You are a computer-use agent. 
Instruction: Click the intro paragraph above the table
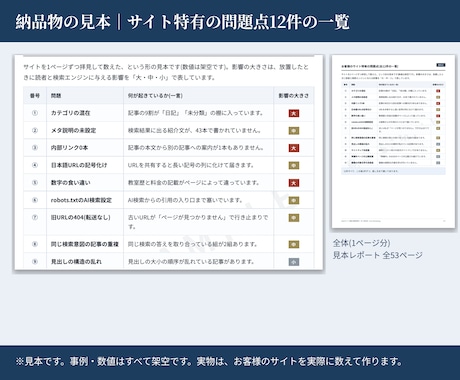tap(166, 72)
